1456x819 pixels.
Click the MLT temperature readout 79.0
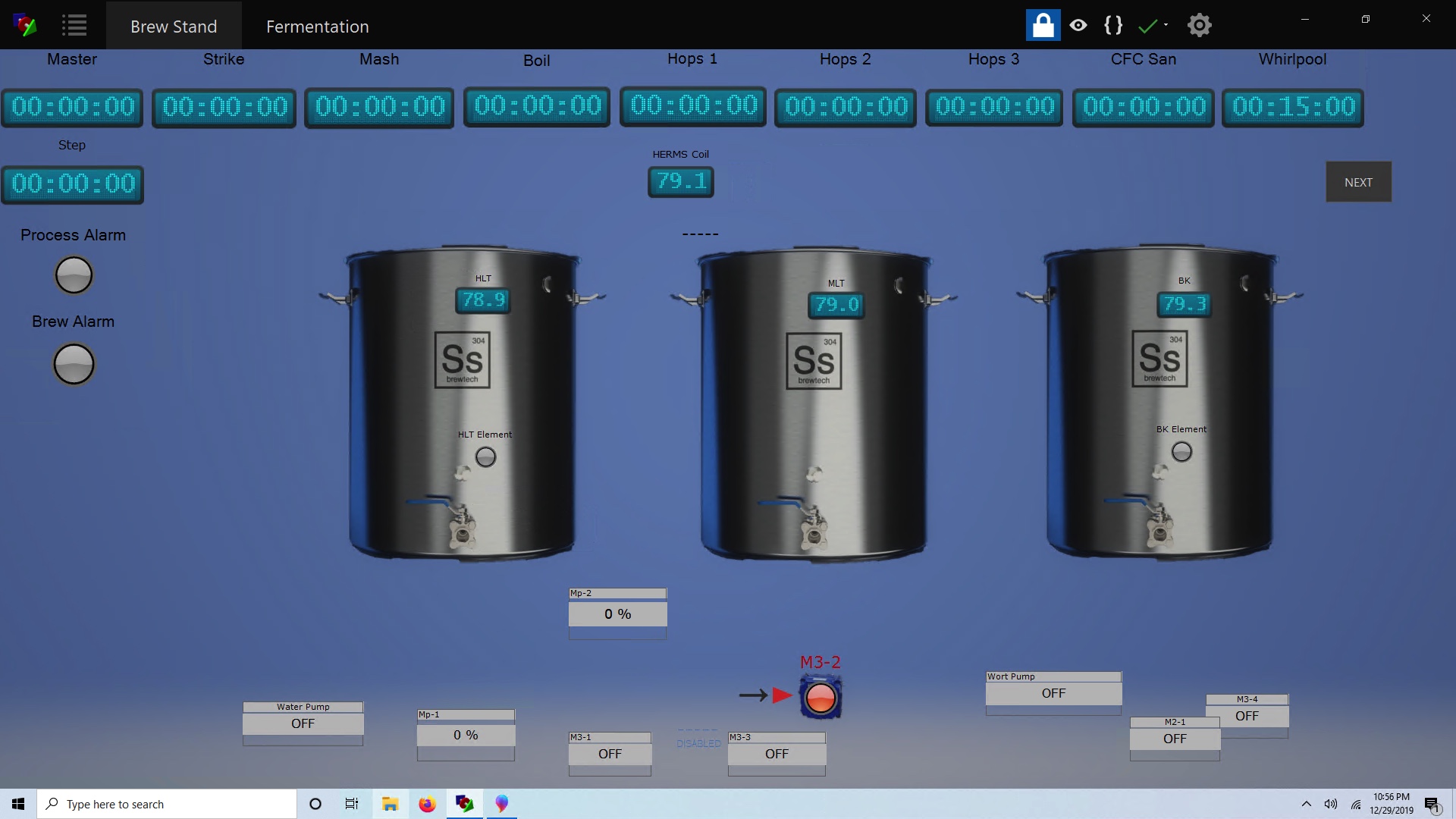click(x=836, y=305)
